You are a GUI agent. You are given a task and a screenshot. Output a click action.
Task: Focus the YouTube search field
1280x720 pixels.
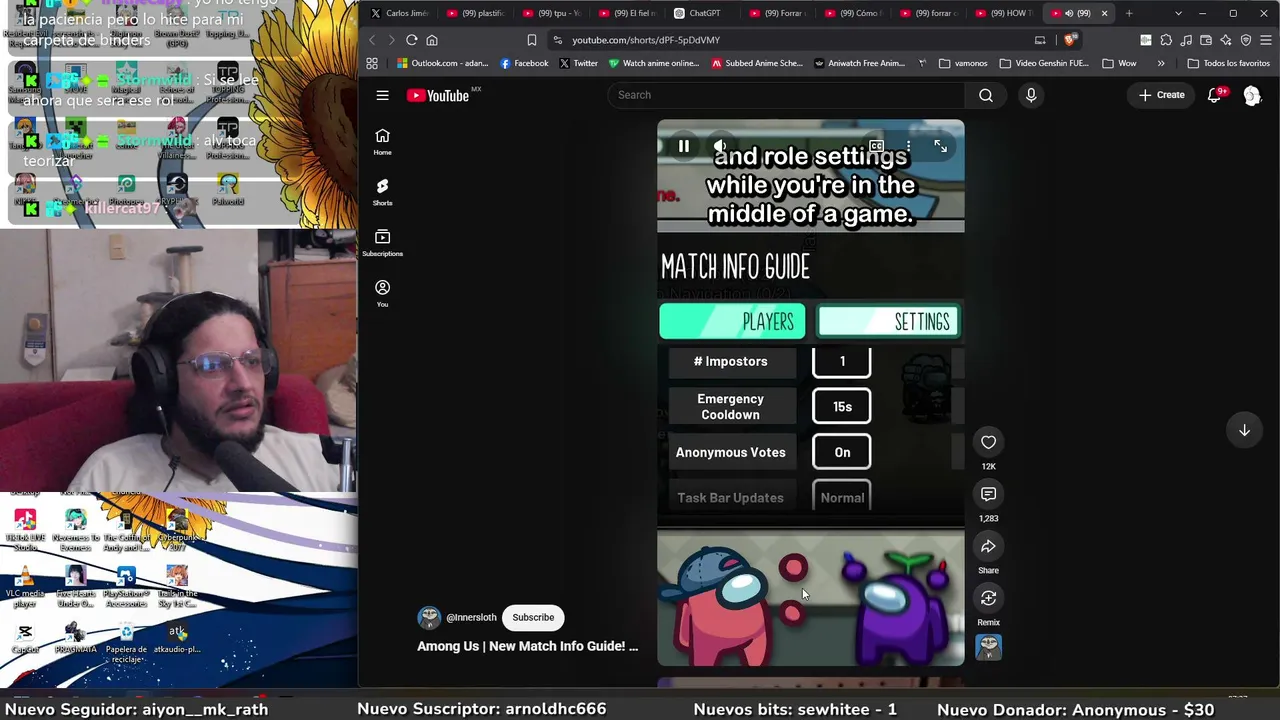coord(786,95)
